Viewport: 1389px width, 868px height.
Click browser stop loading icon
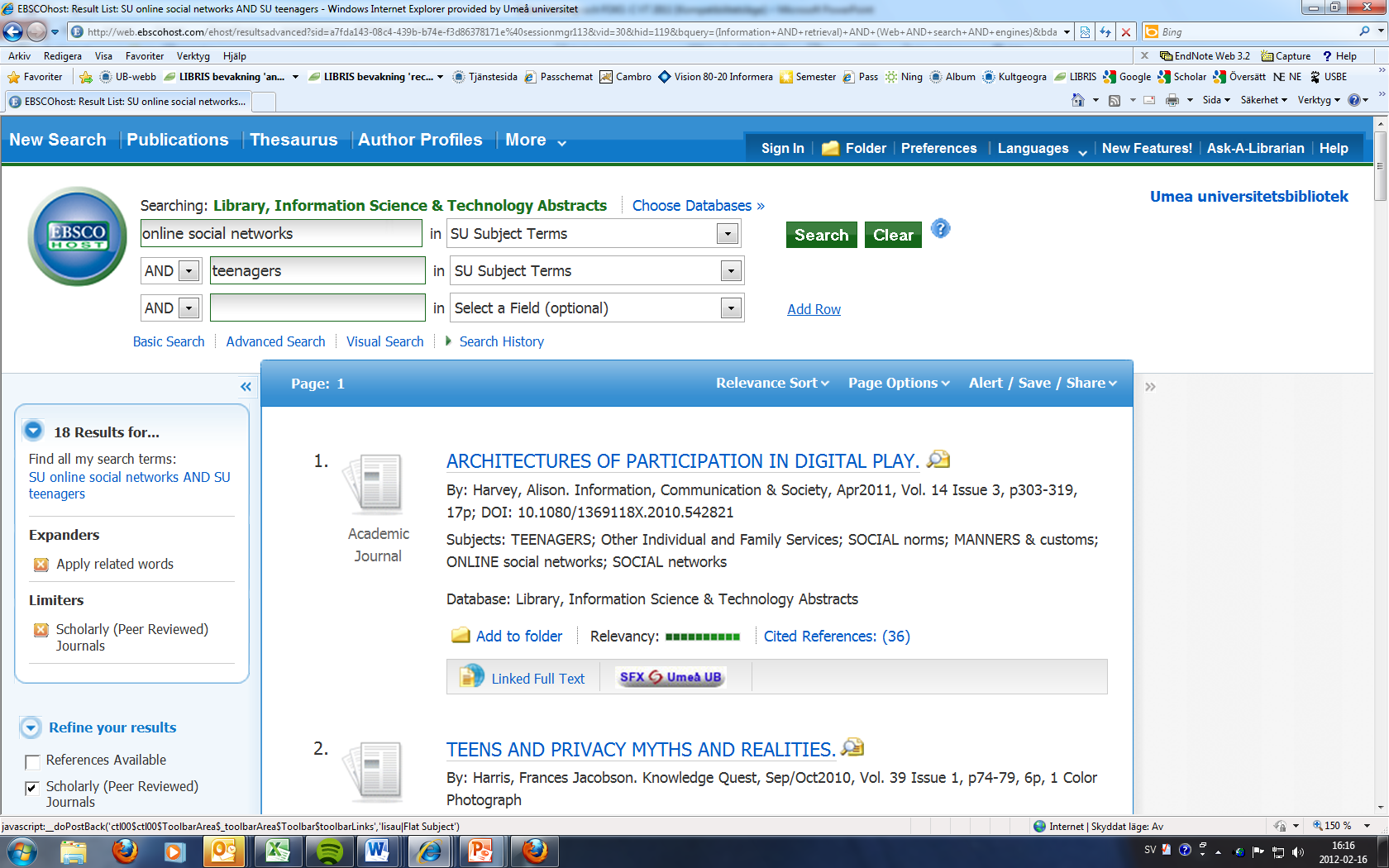[1125, 32]
